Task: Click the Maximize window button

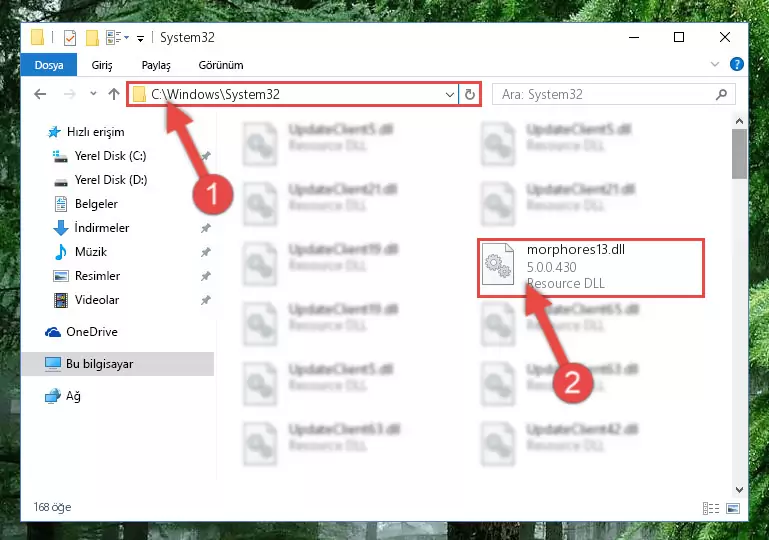Action: pos(679,37)
